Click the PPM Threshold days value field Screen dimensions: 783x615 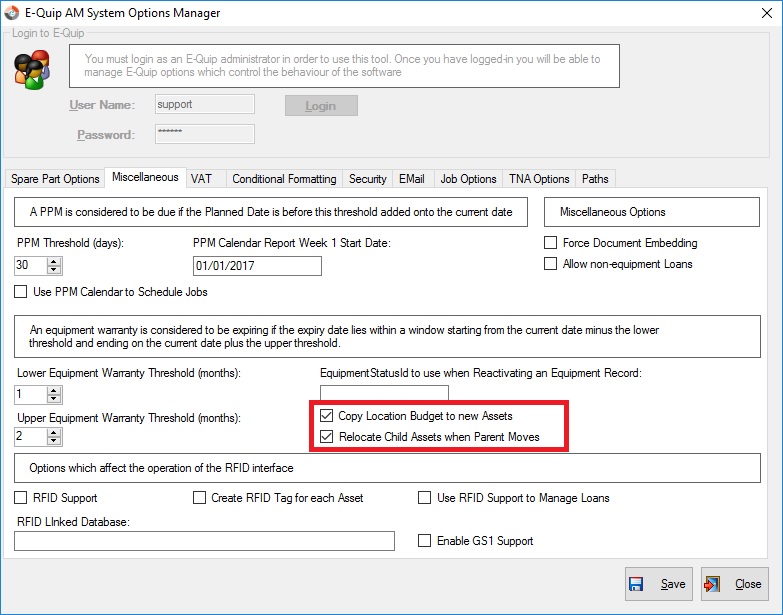(31, 265)
